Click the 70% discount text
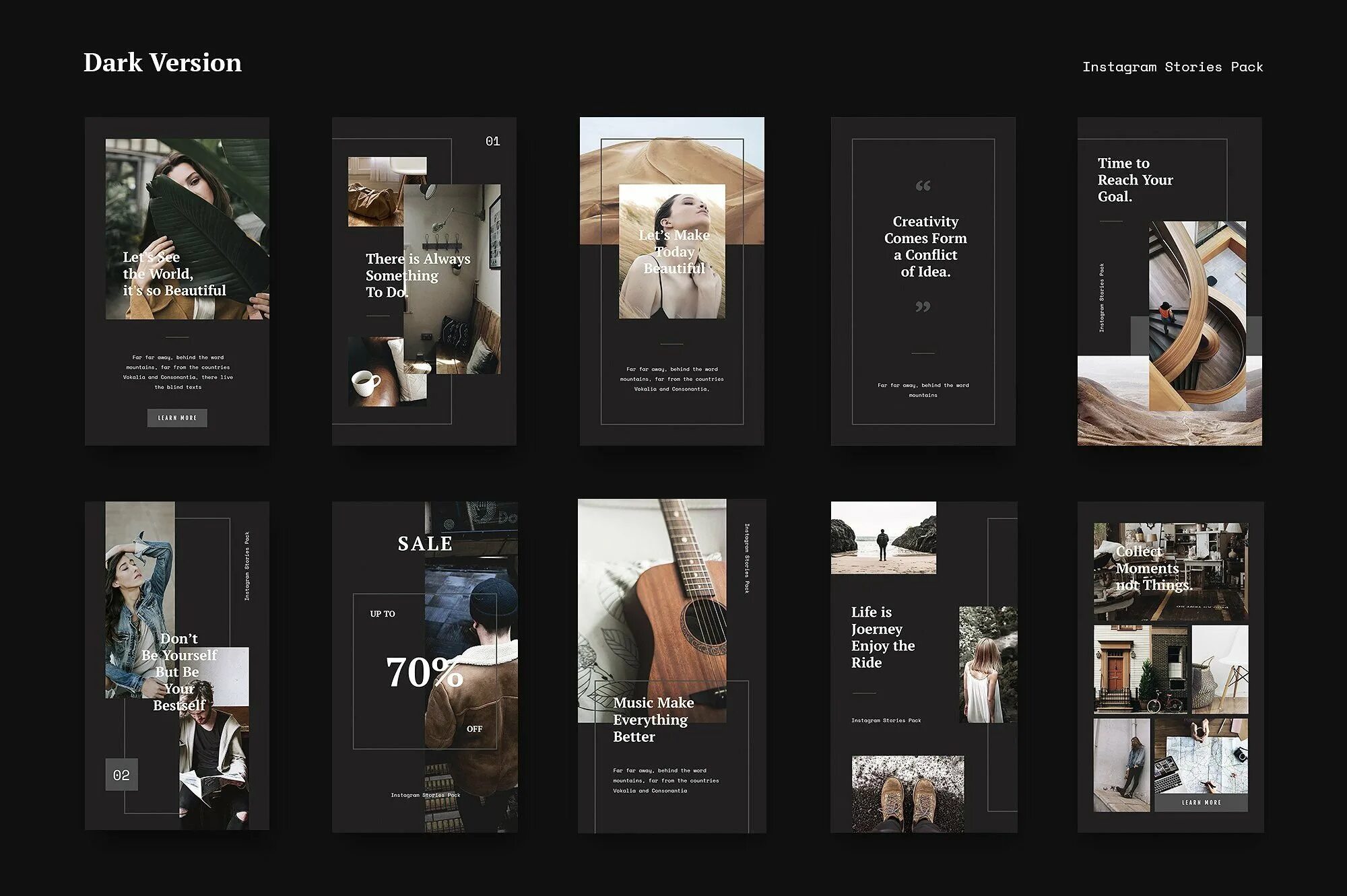This screenshot has width=1347, height=896. [x=424, y=673]
